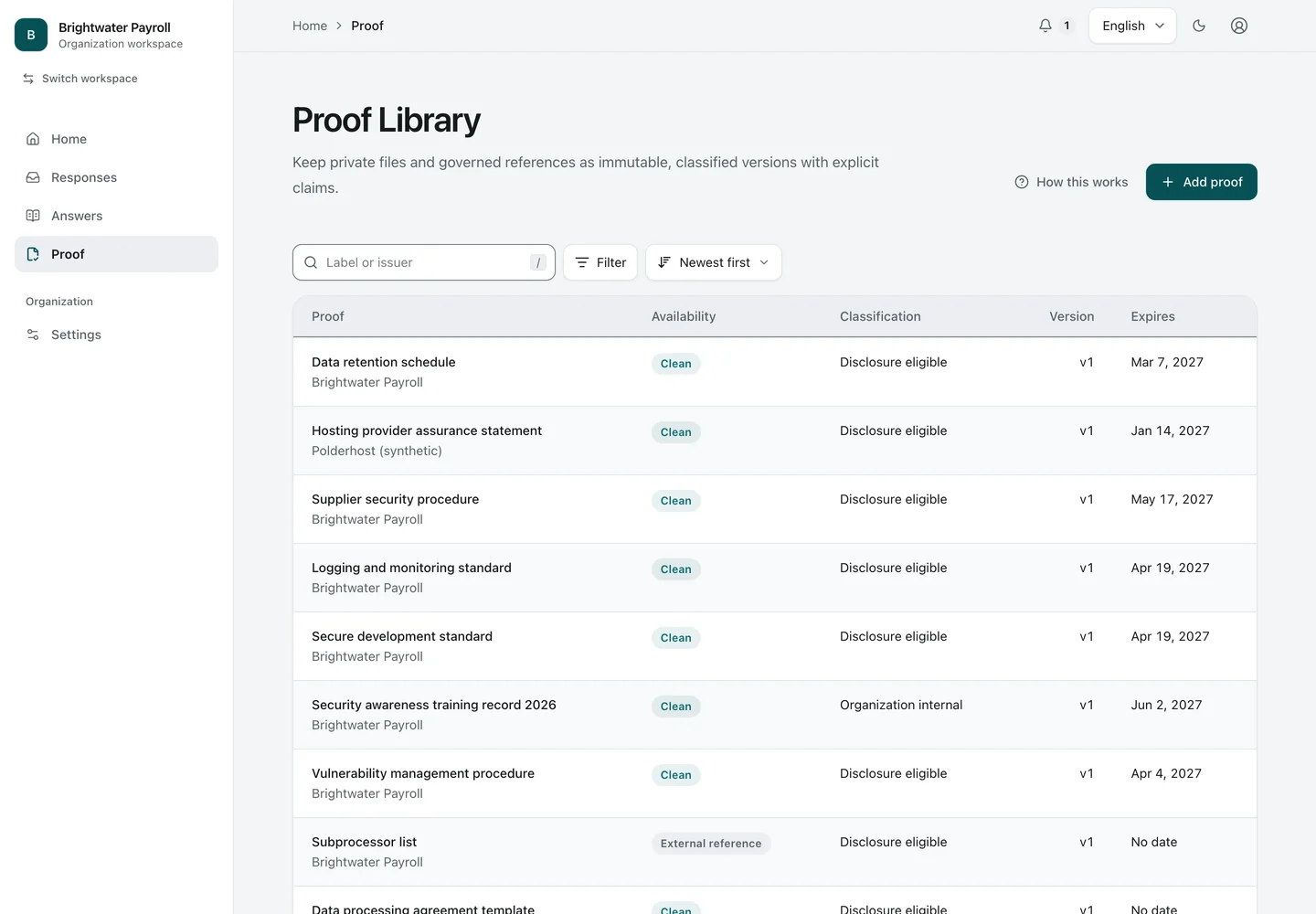The height and width of the screenshot is (914, 1316).
Task: Open Secure development standard proof
Action: (775, 646)
